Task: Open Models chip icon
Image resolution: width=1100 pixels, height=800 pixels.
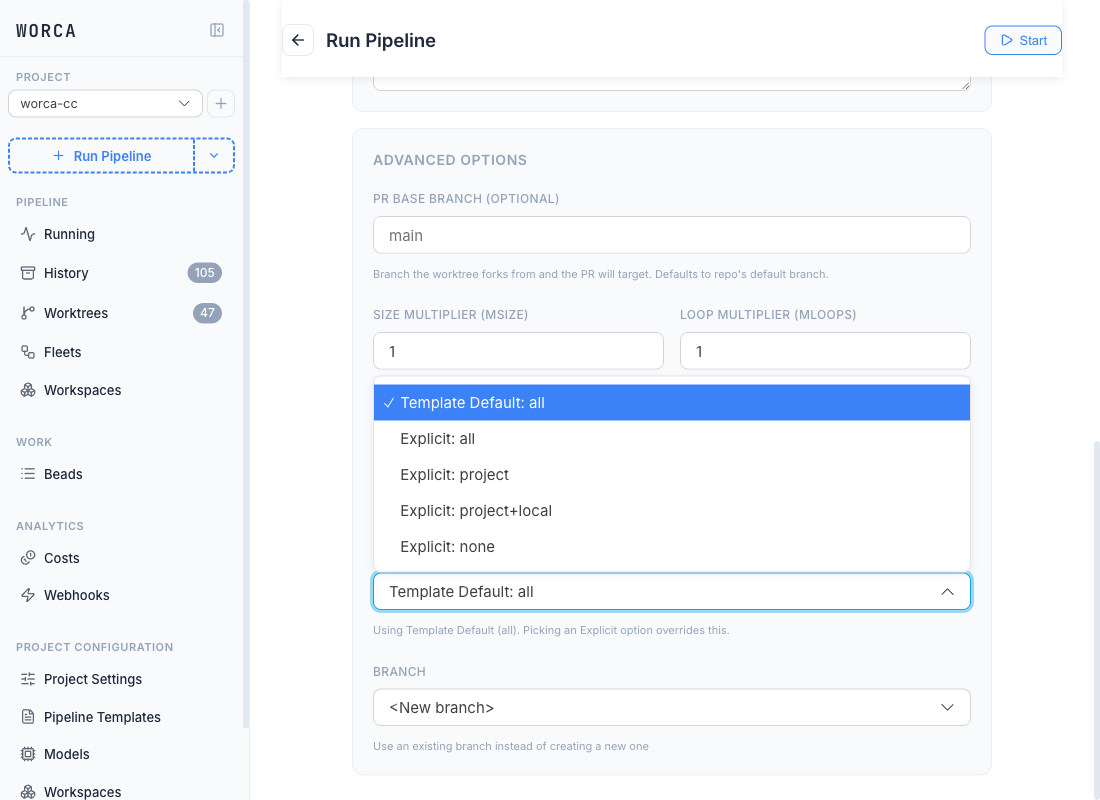Action: coord(28,754)
